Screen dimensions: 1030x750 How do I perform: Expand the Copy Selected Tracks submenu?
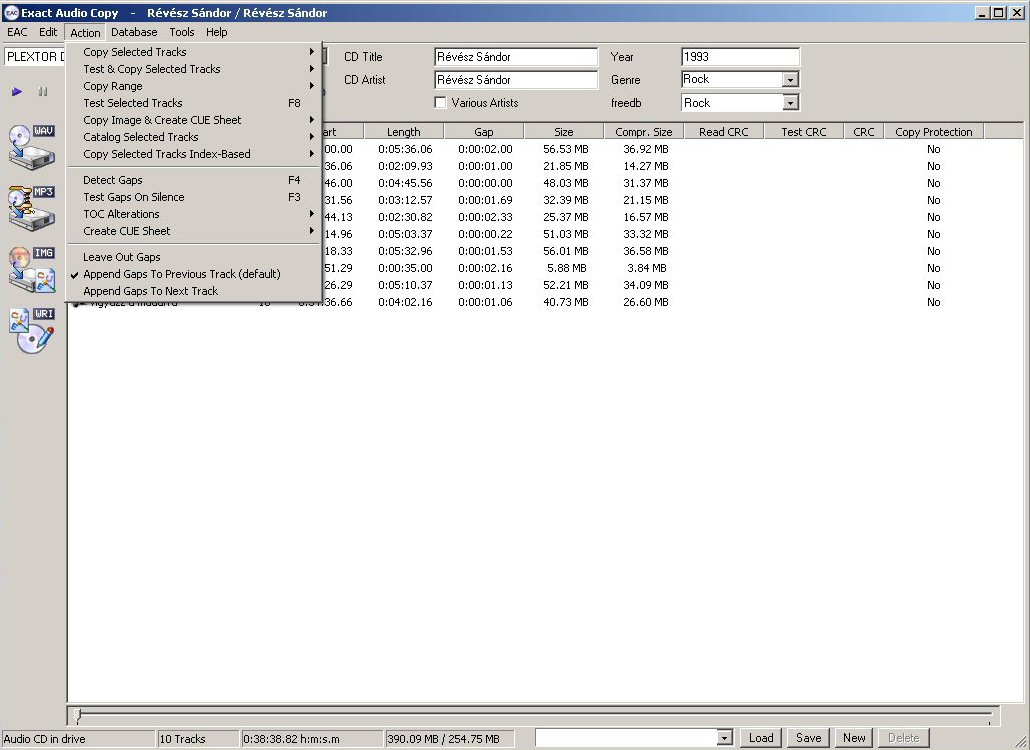pos(135,52)
